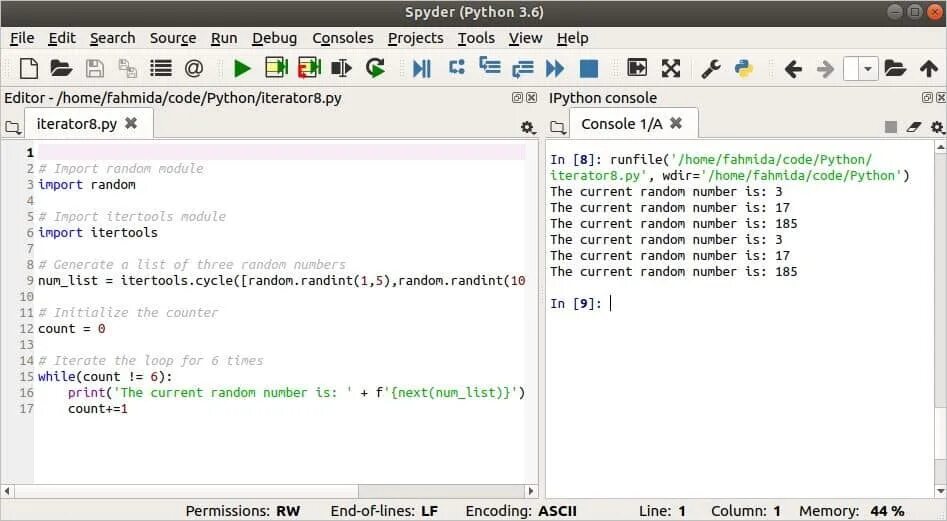
Task: Click 'Memory: 44 %' status entry
Action: (852, 511)
